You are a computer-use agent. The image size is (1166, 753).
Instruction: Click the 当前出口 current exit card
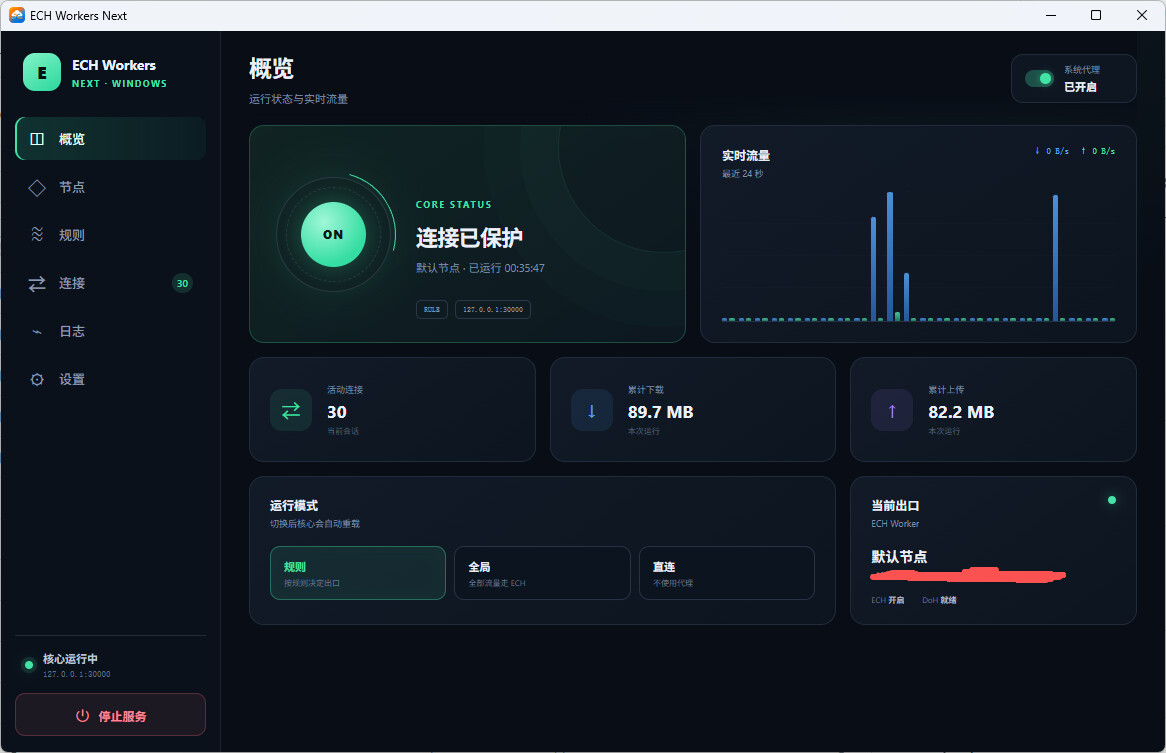[x=993, y=551]
